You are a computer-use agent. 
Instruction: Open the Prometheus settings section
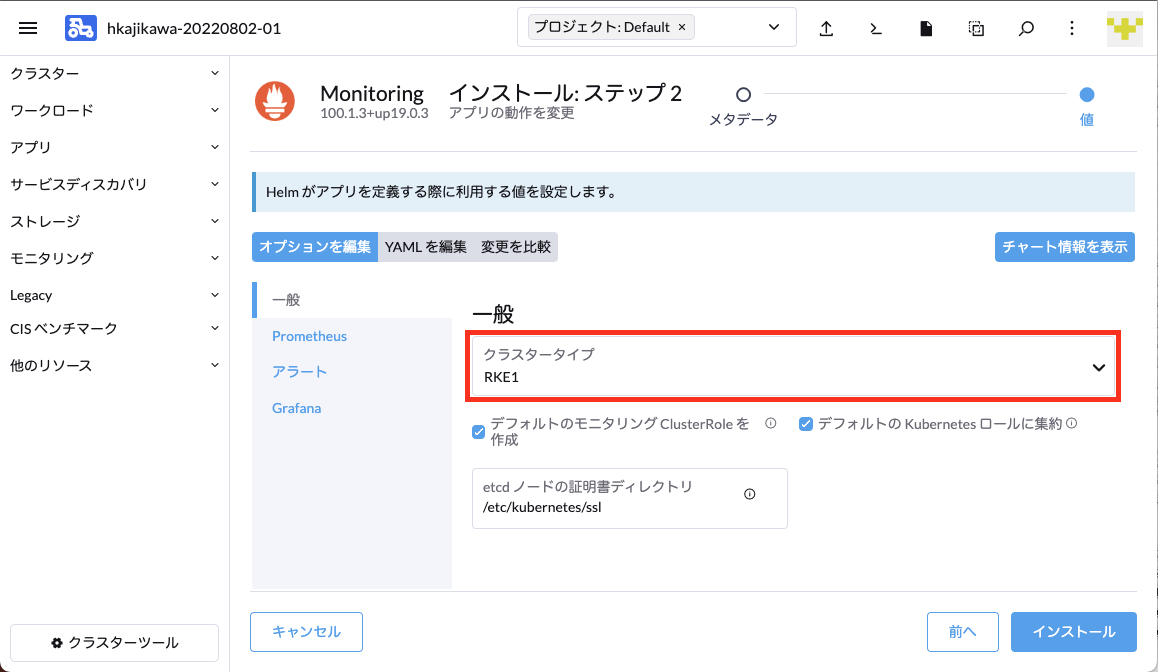[309, 336]
